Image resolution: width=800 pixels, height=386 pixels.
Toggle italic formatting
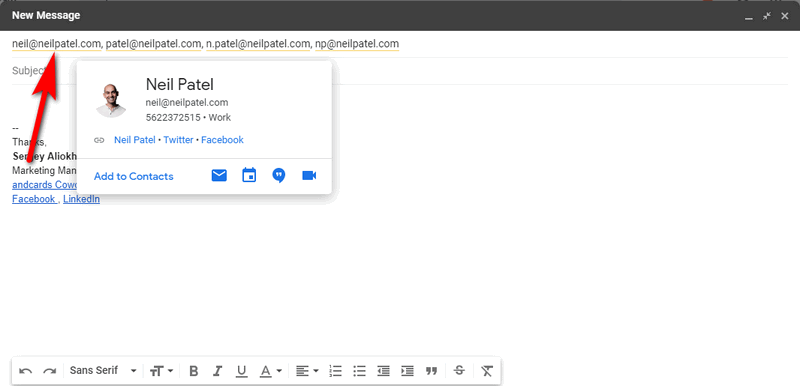click(218, 371)
